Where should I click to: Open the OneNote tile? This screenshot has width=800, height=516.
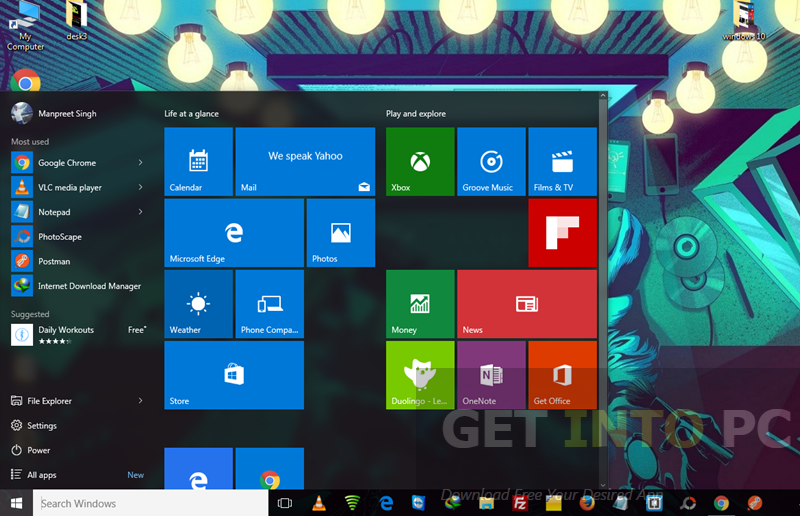pyautogui.click(x=491, y=375)
